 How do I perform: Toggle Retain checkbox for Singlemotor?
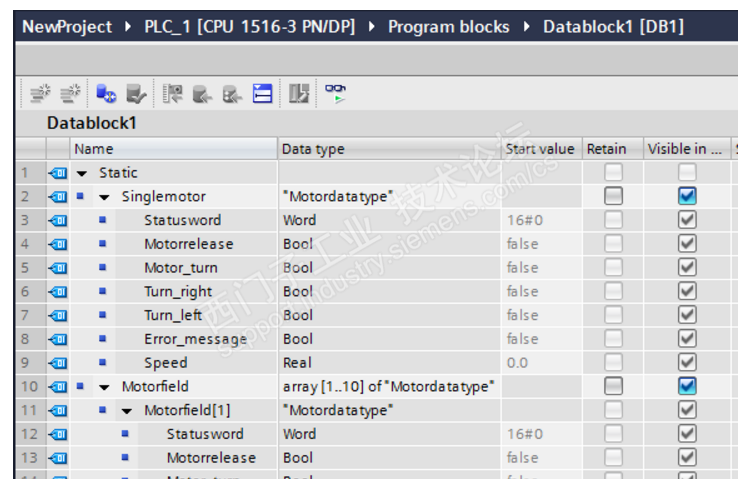pos(613,196)
